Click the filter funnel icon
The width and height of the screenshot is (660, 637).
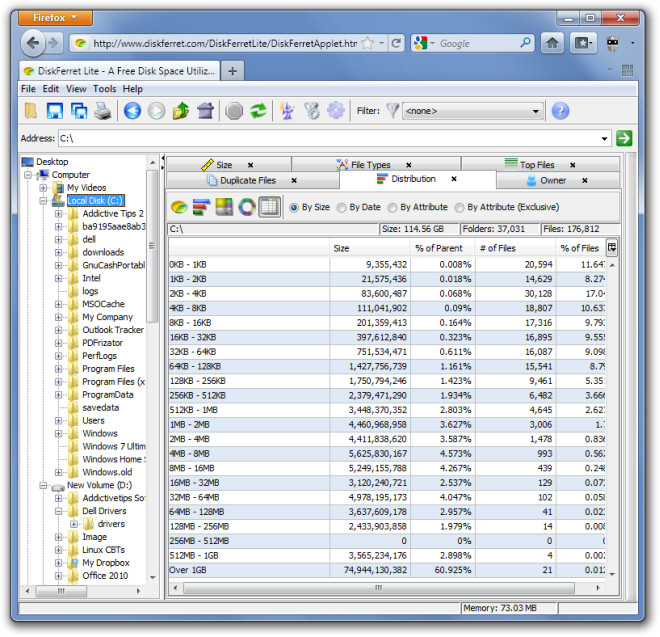(x=393, y=111)
